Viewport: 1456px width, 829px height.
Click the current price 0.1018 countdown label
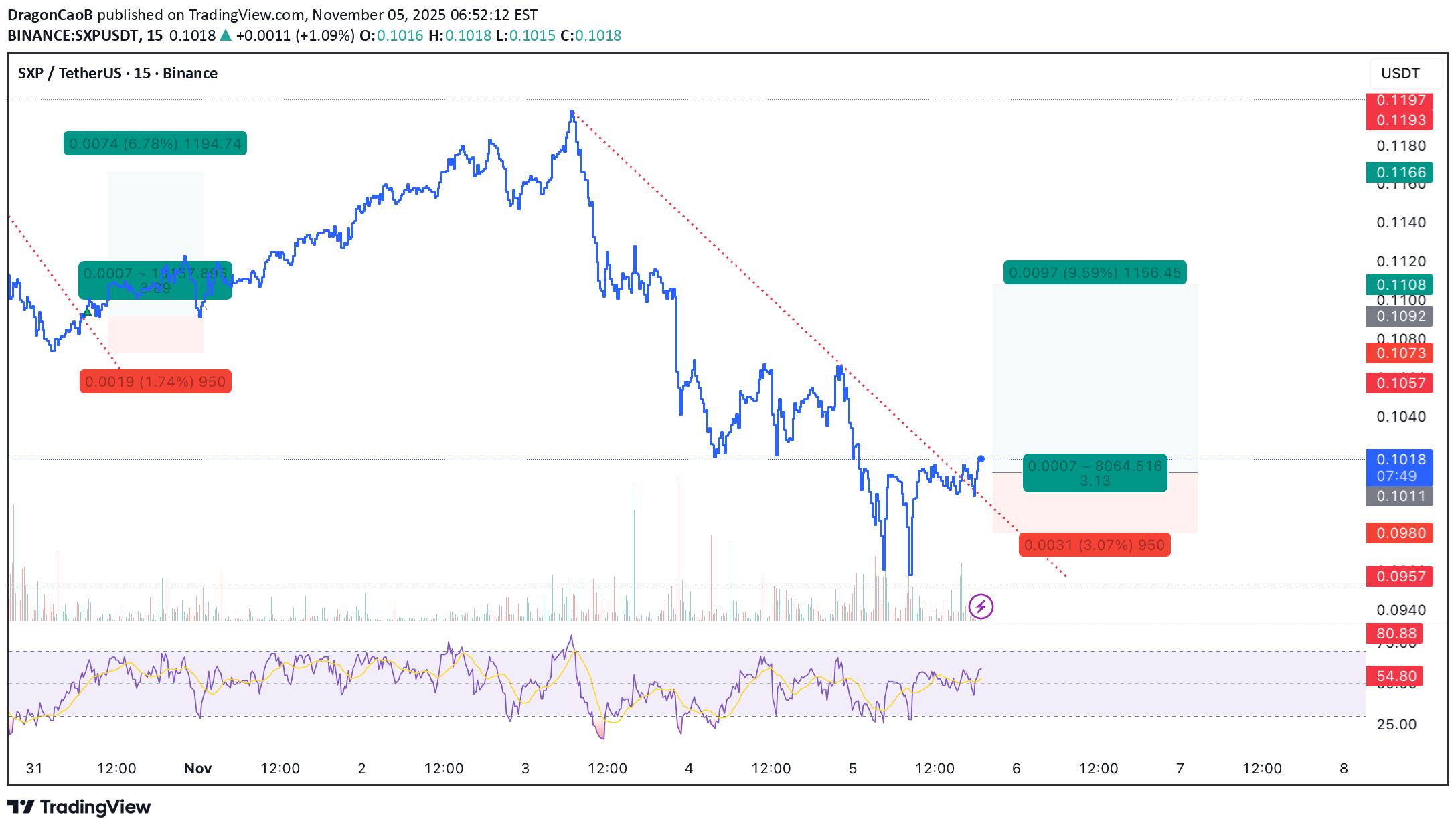[1400, 467]
